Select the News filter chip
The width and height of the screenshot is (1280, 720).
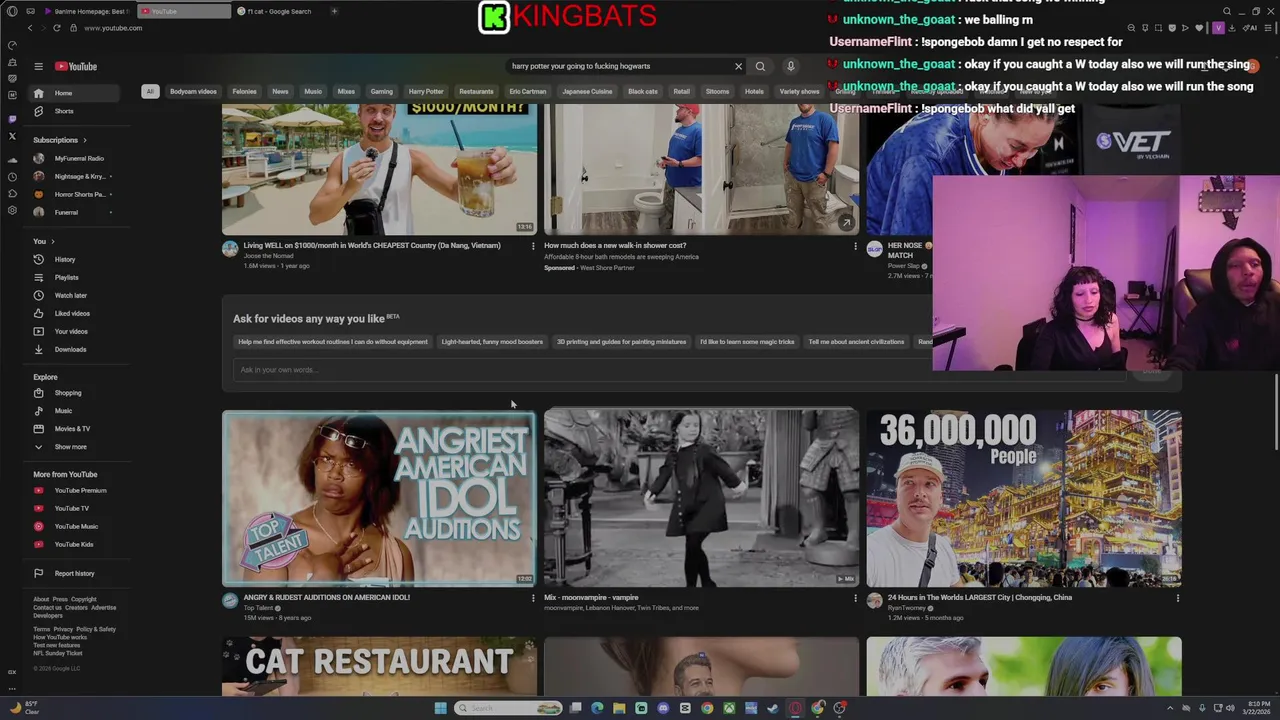point(280,91)
